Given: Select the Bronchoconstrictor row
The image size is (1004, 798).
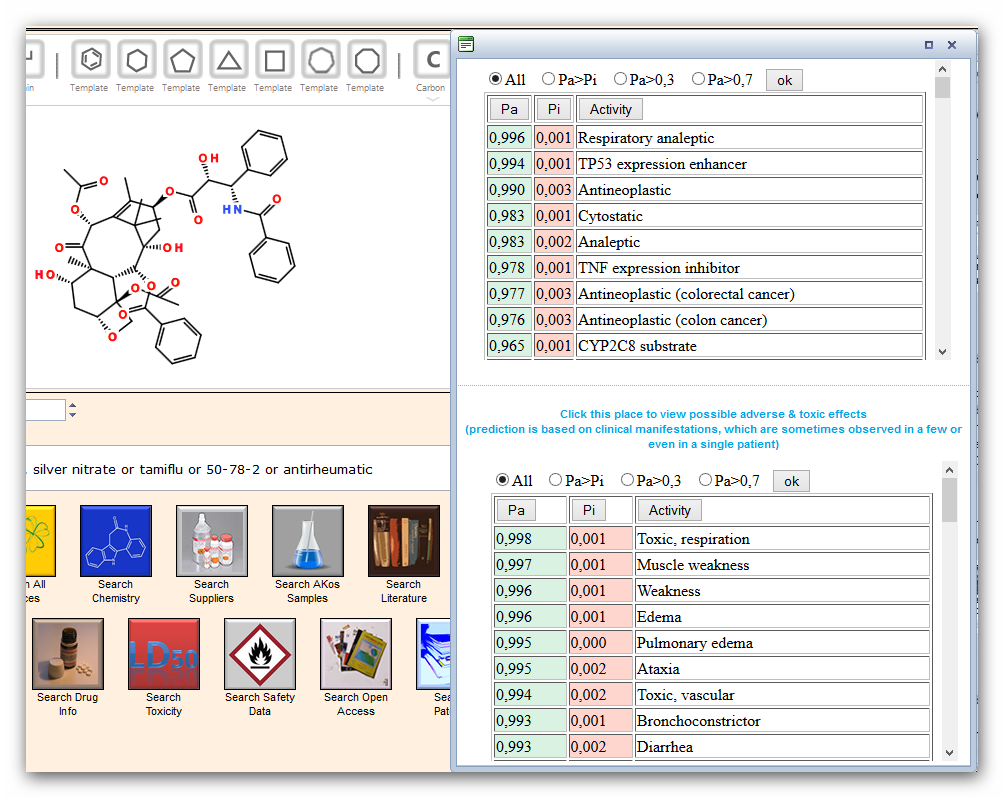Looking at the screenshot, I should pyautogui.click(x=712, y=721).
